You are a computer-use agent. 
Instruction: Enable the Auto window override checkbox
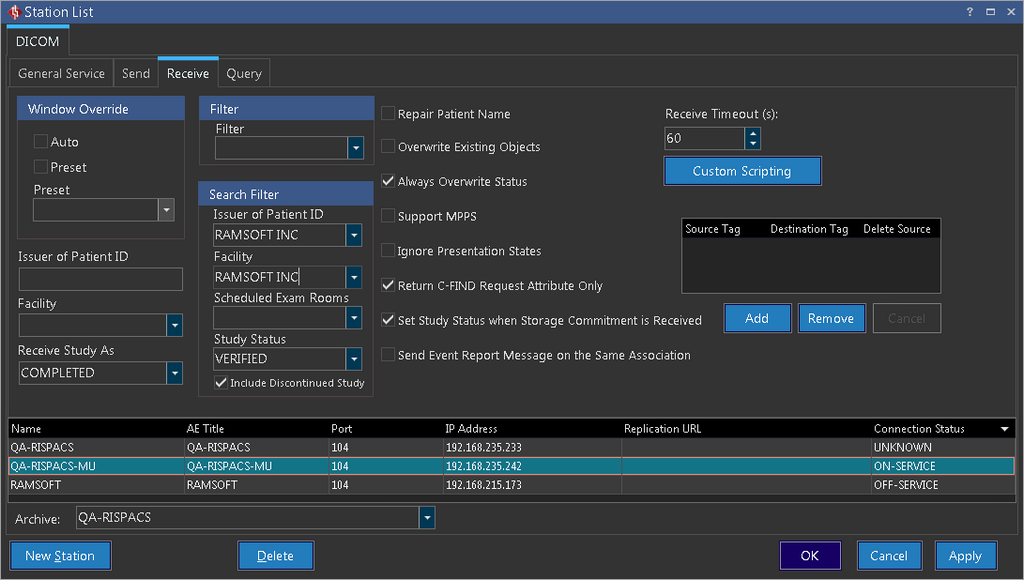41,142
